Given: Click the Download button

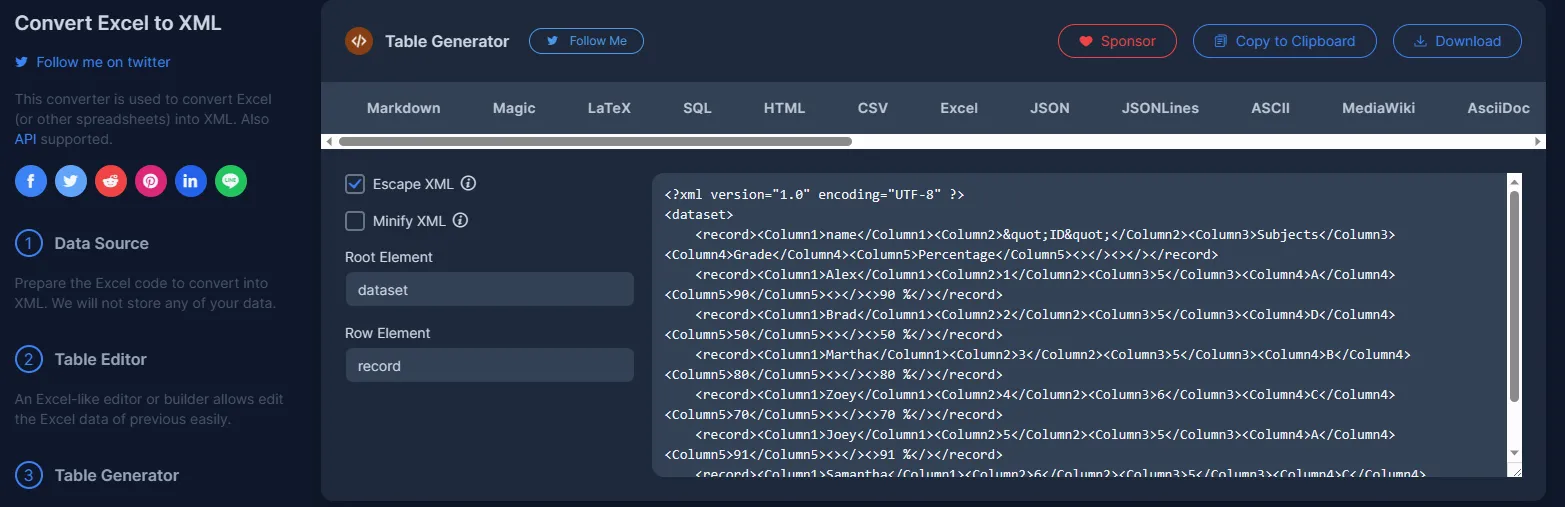Looking at the screenshot, I should coord(1457,41).
